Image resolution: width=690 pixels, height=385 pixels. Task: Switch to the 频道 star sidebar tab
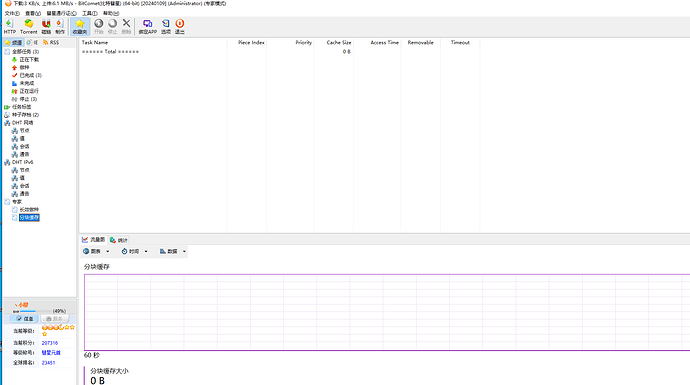(13, 43)
